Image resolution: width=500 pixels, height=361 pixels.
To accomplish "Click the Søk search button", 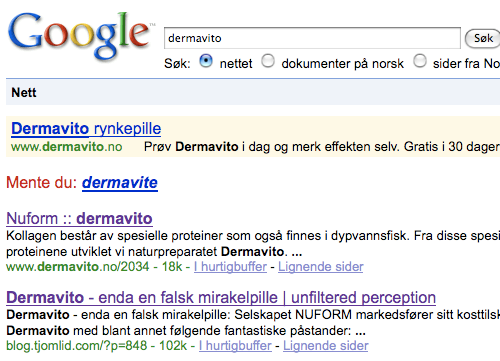I will [482, 38].
